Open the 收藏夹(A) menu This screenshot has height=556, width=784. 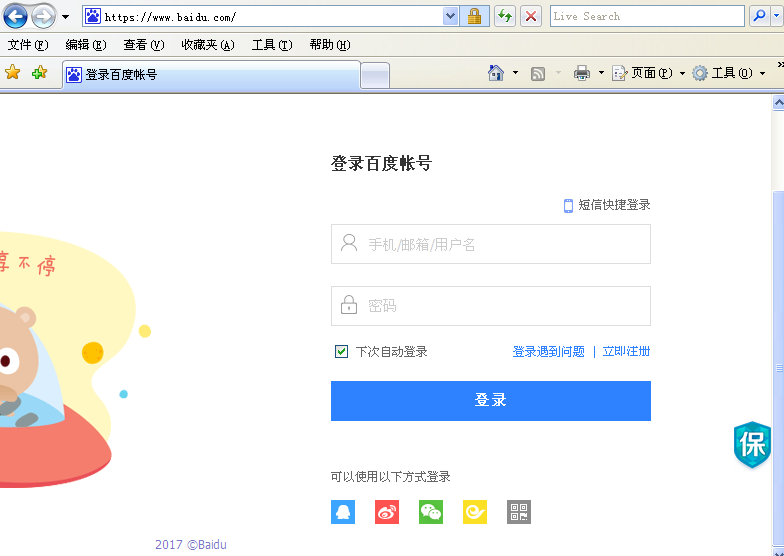point(208,45)
